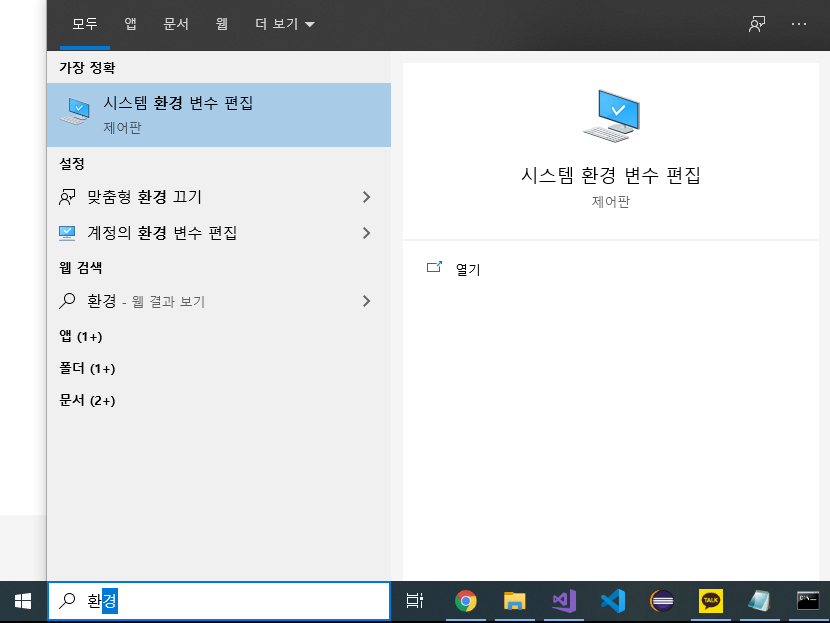Click the computer icon of the best match
The width and height of the screenshot is (830, 623).
tap(75, 111)
